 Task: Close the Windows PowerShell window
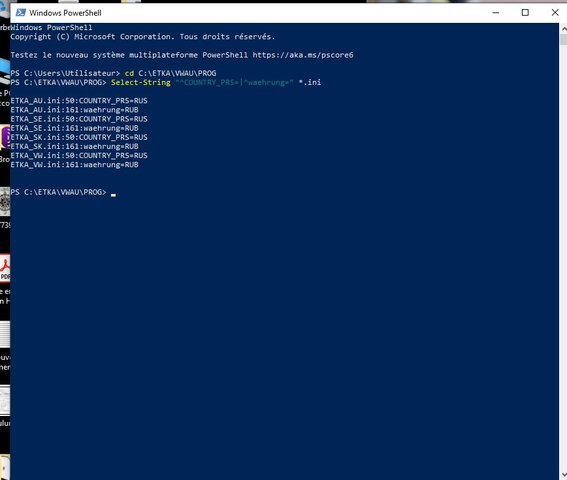(x=555, y=13)
